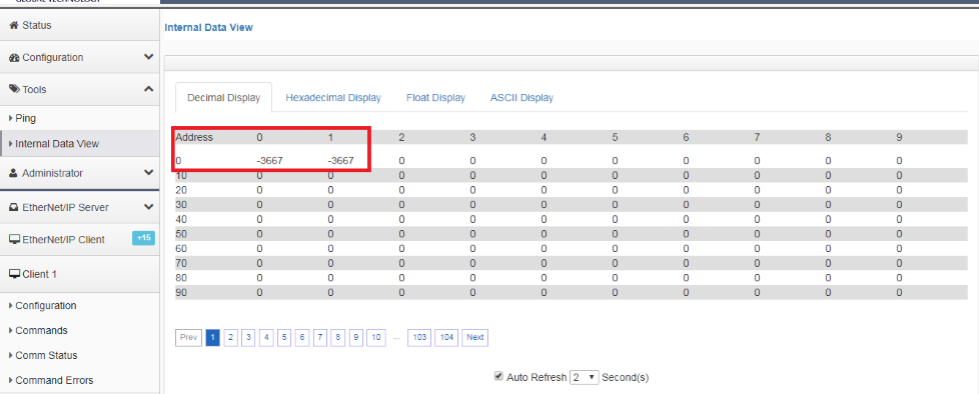
Task: Go to page 103
Action: (x=420, y=337)
